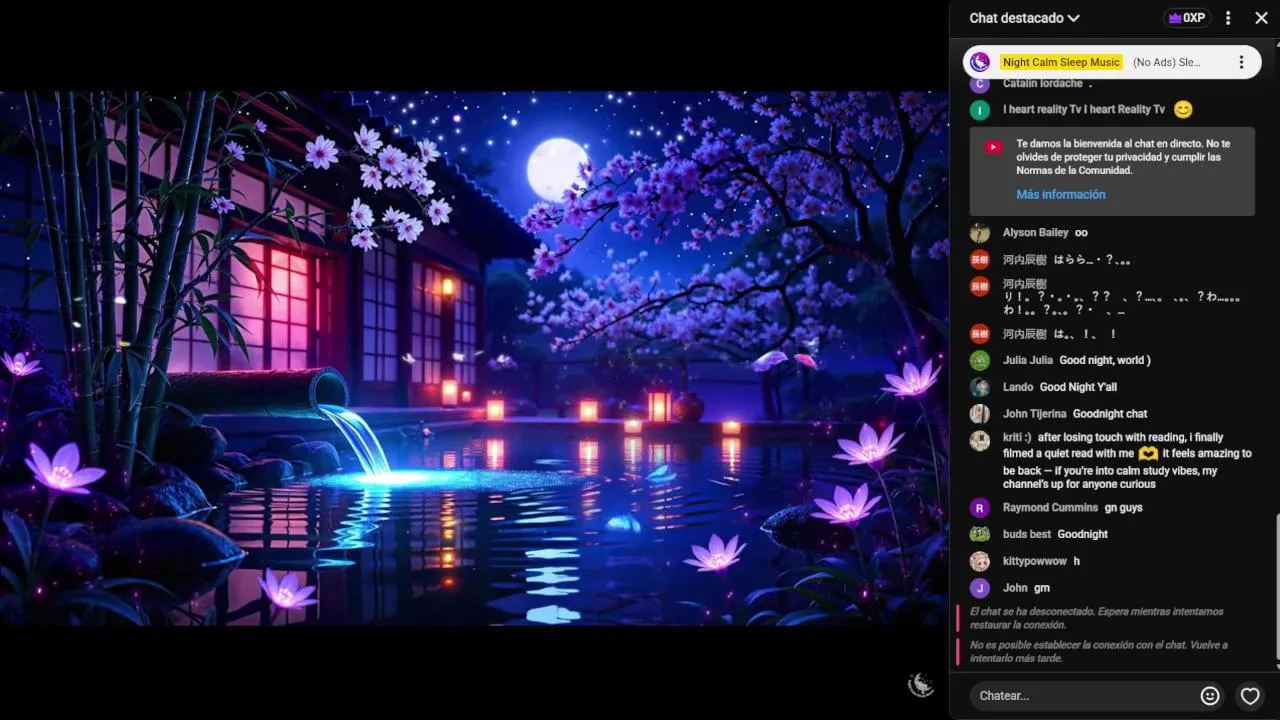Click the Night Calm Sleep Music channel avatar
The image size is (1280, 720).
(x=980, y=62)
